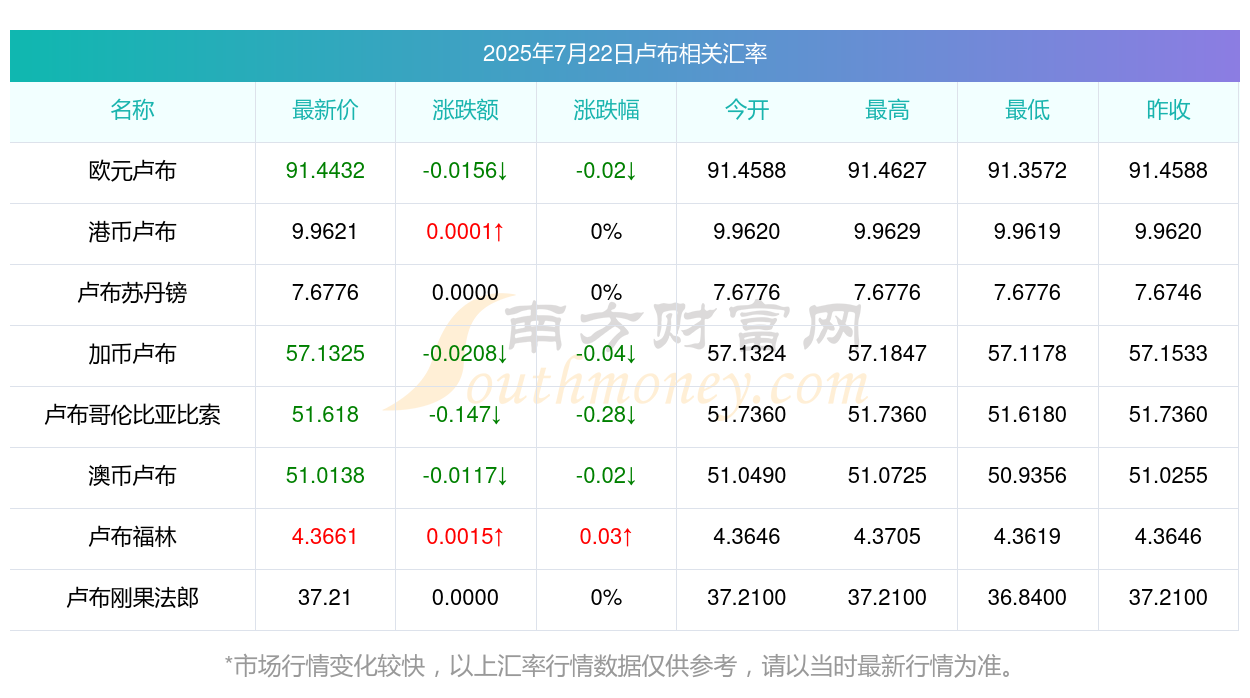Viewport: 1250px width, 698px height.
Task: Click change percent -0.04↓
Action: 606,354
